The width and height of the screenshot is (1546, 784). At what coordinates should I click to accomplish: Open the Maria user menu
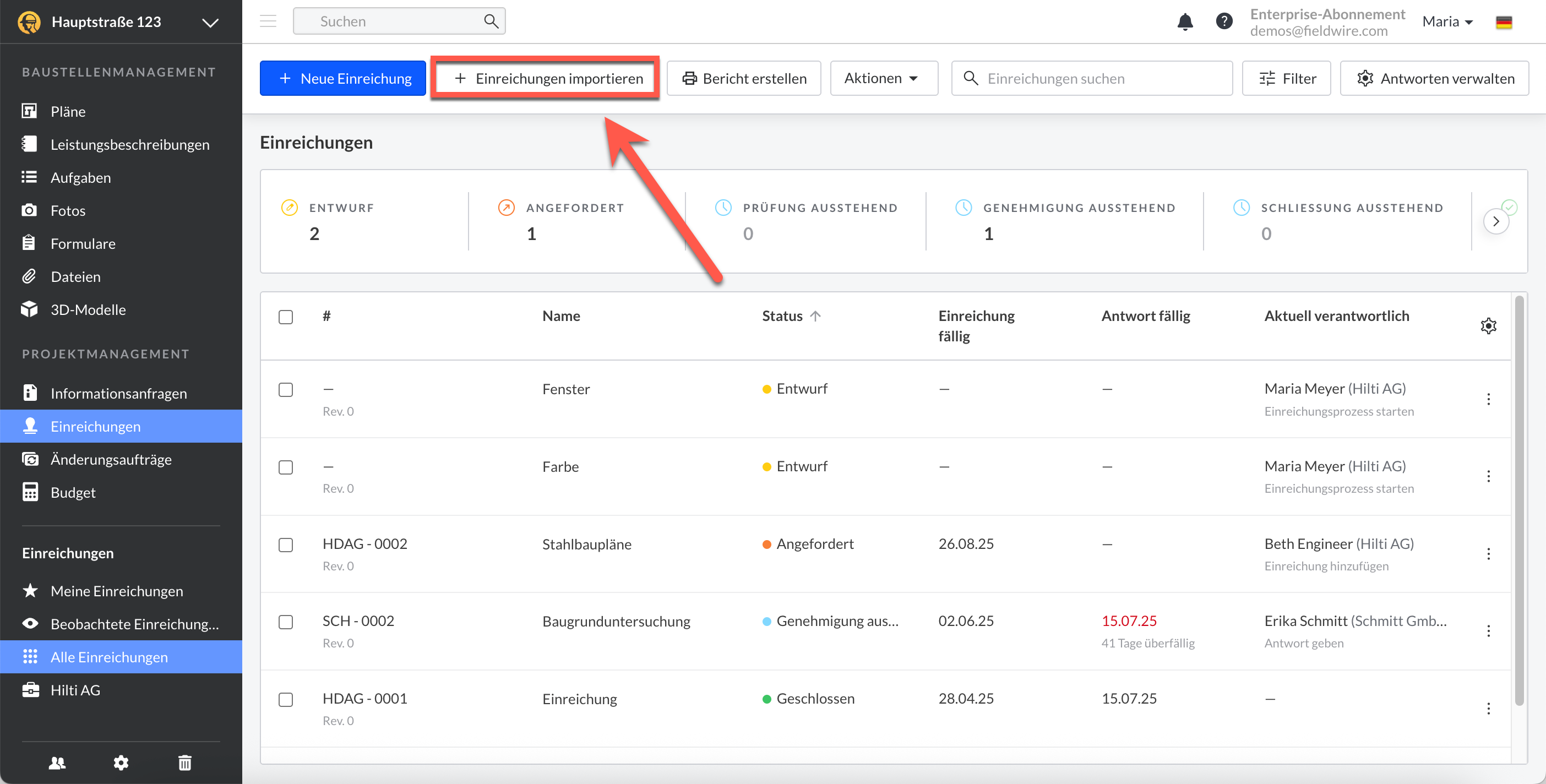pos(1447,21)
